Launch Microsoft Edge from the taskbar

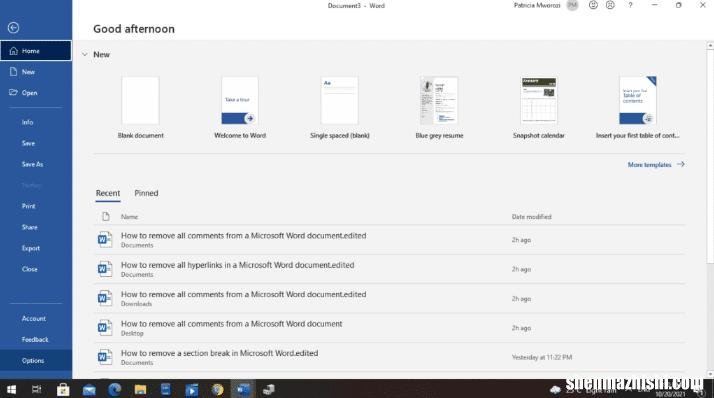114,389
